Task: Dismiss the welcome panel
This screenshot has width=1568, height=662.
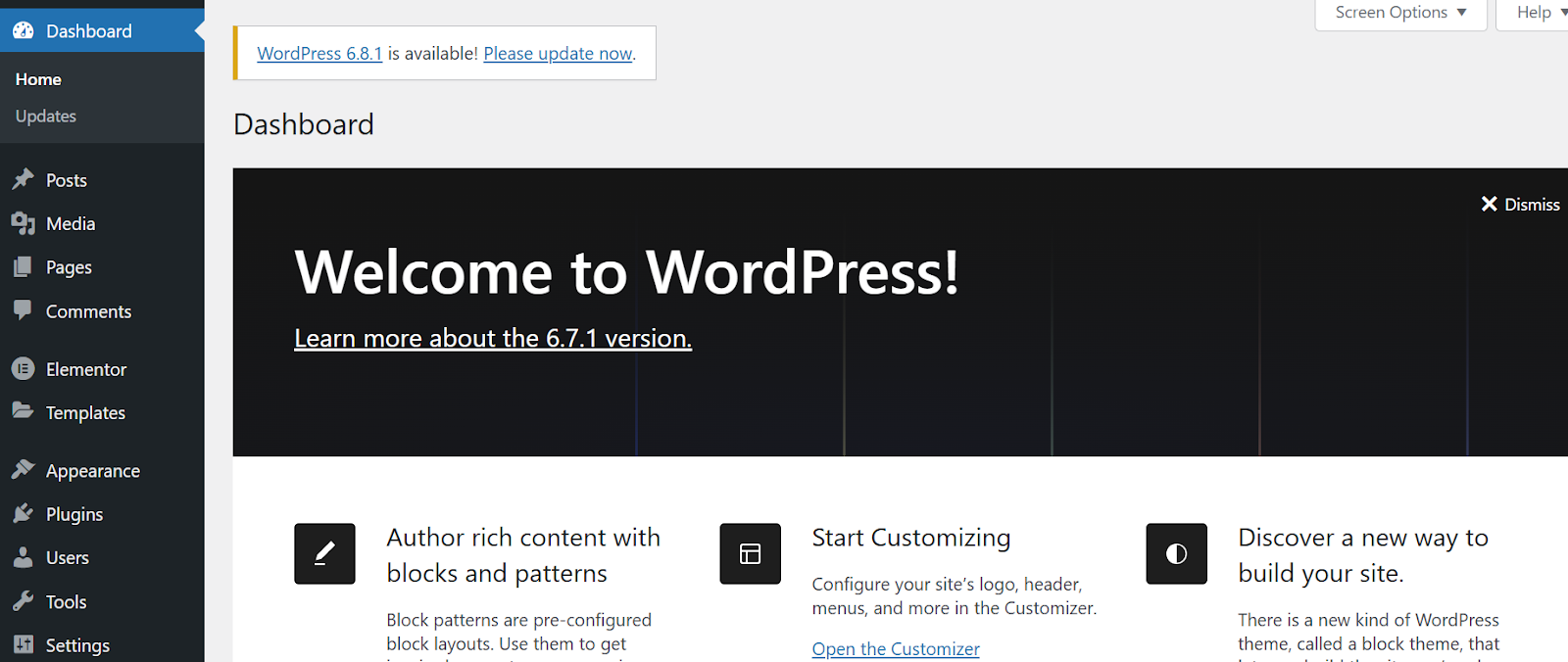Action: coord(1520,204)
